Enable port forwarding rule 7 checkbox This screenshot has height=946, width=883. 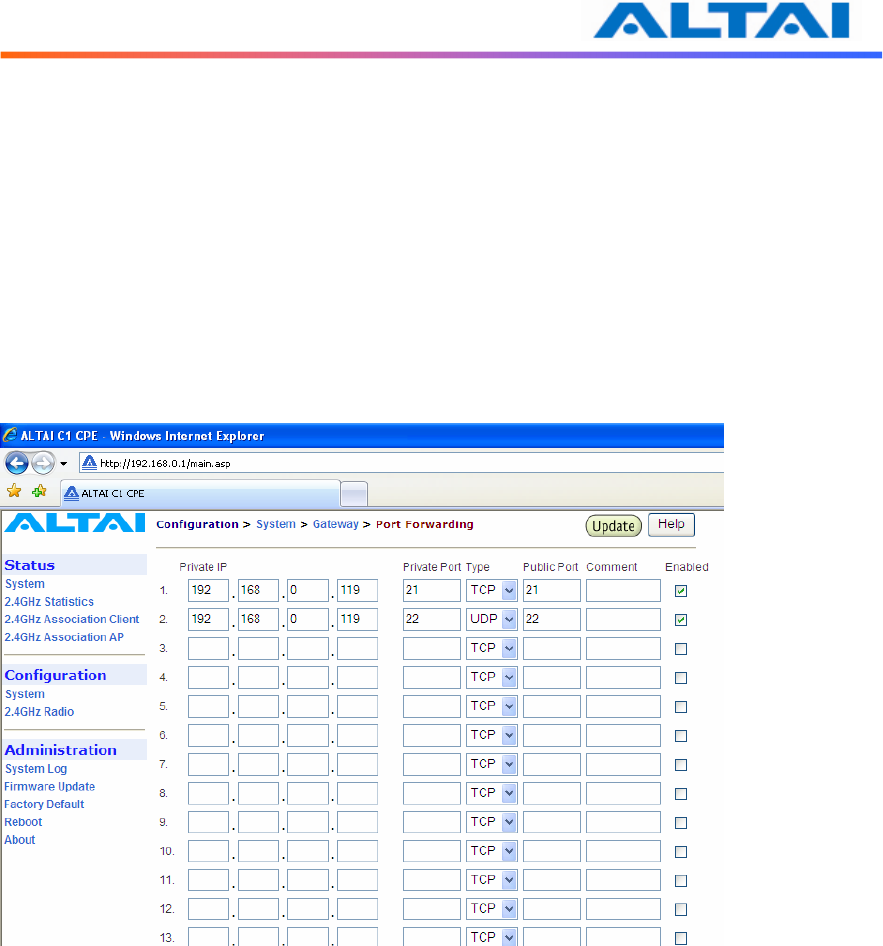(x=681, y=764)
